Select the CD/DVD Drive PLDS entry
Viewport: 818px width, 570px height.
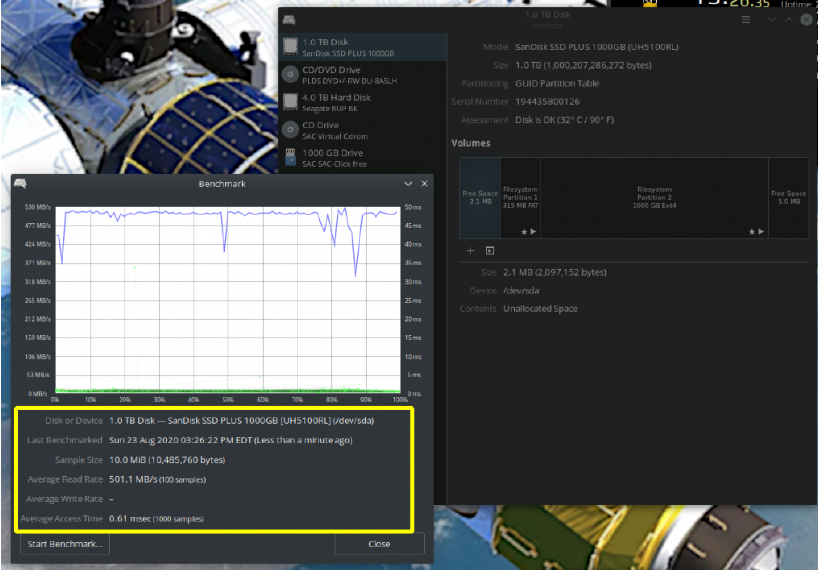click(363, 75)
